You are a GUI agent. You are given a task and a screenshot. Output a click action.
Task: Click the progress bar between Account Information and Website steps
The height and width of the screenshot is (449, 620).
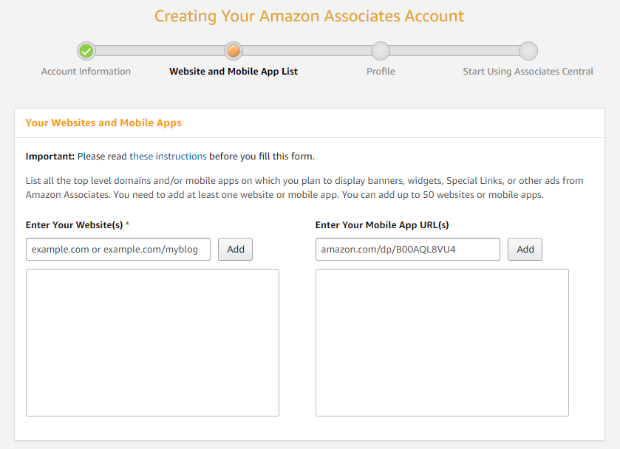coord(160,51)
